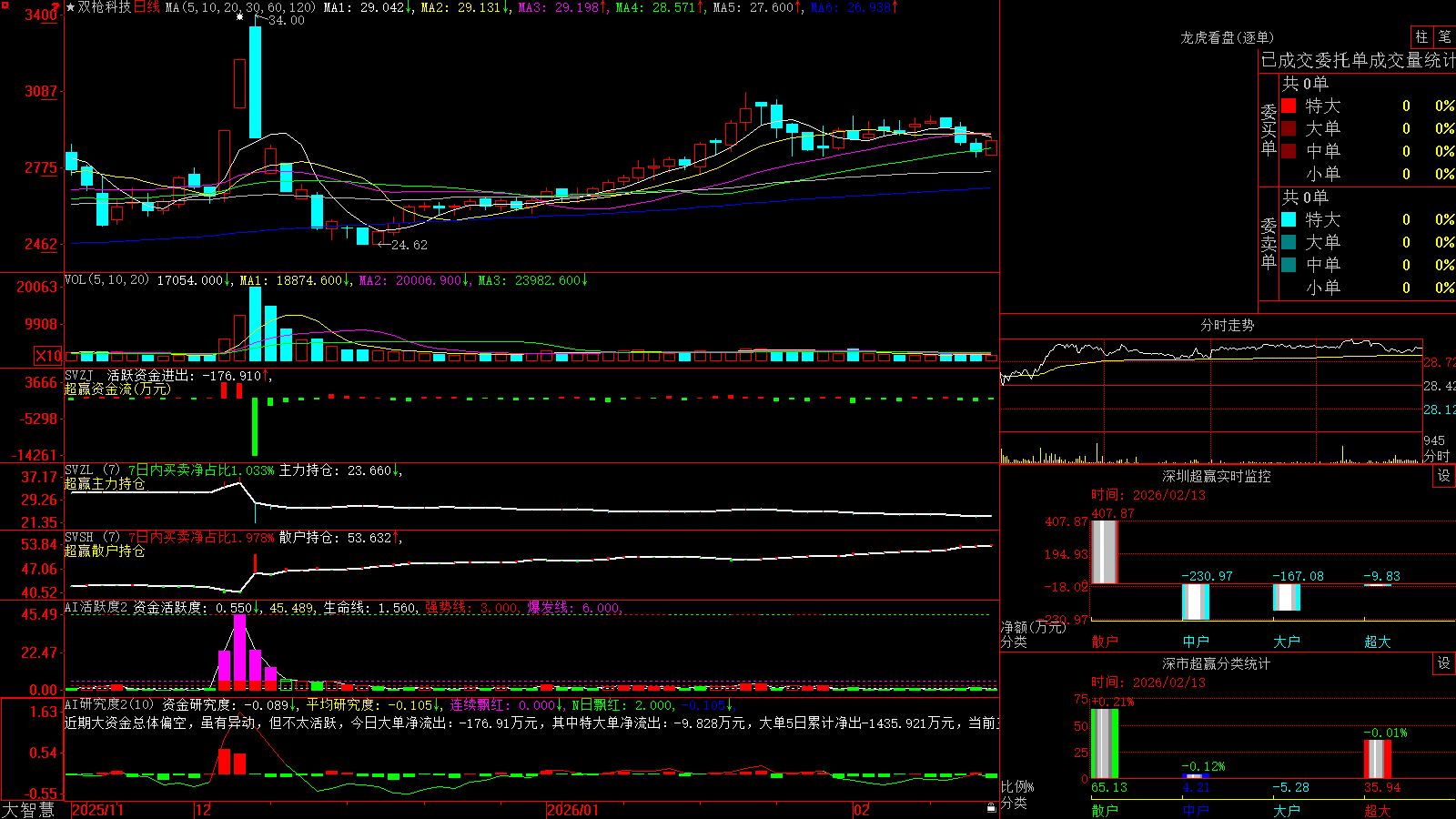This screenshot has width=1456, height=819.
Task: Click the 散户 65.13 bar in 深市超赢分类统计
Action: 1105,743
